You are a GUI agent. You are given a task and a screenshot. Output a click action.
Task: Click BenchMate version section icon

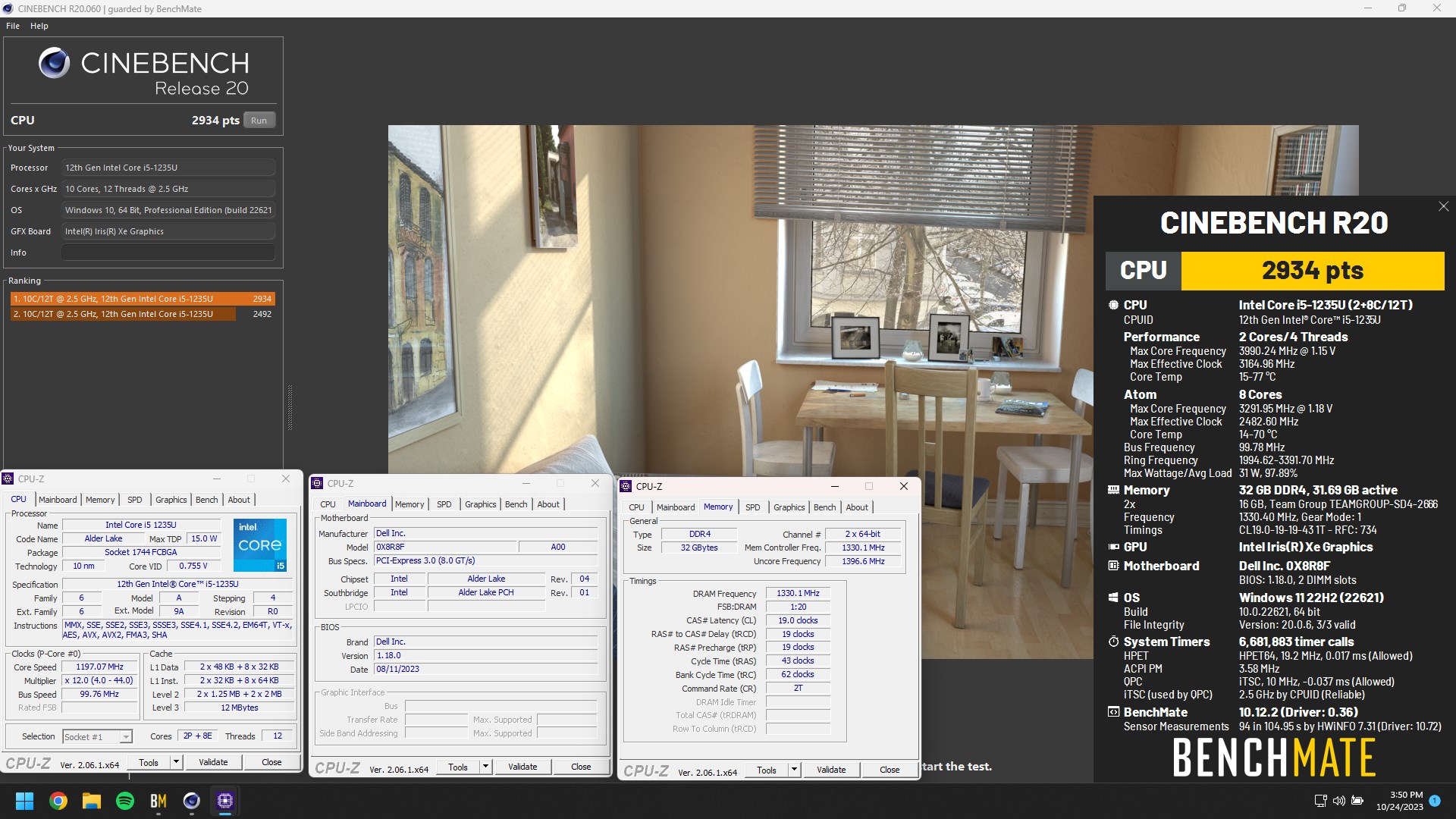[x=1113, y=712]
